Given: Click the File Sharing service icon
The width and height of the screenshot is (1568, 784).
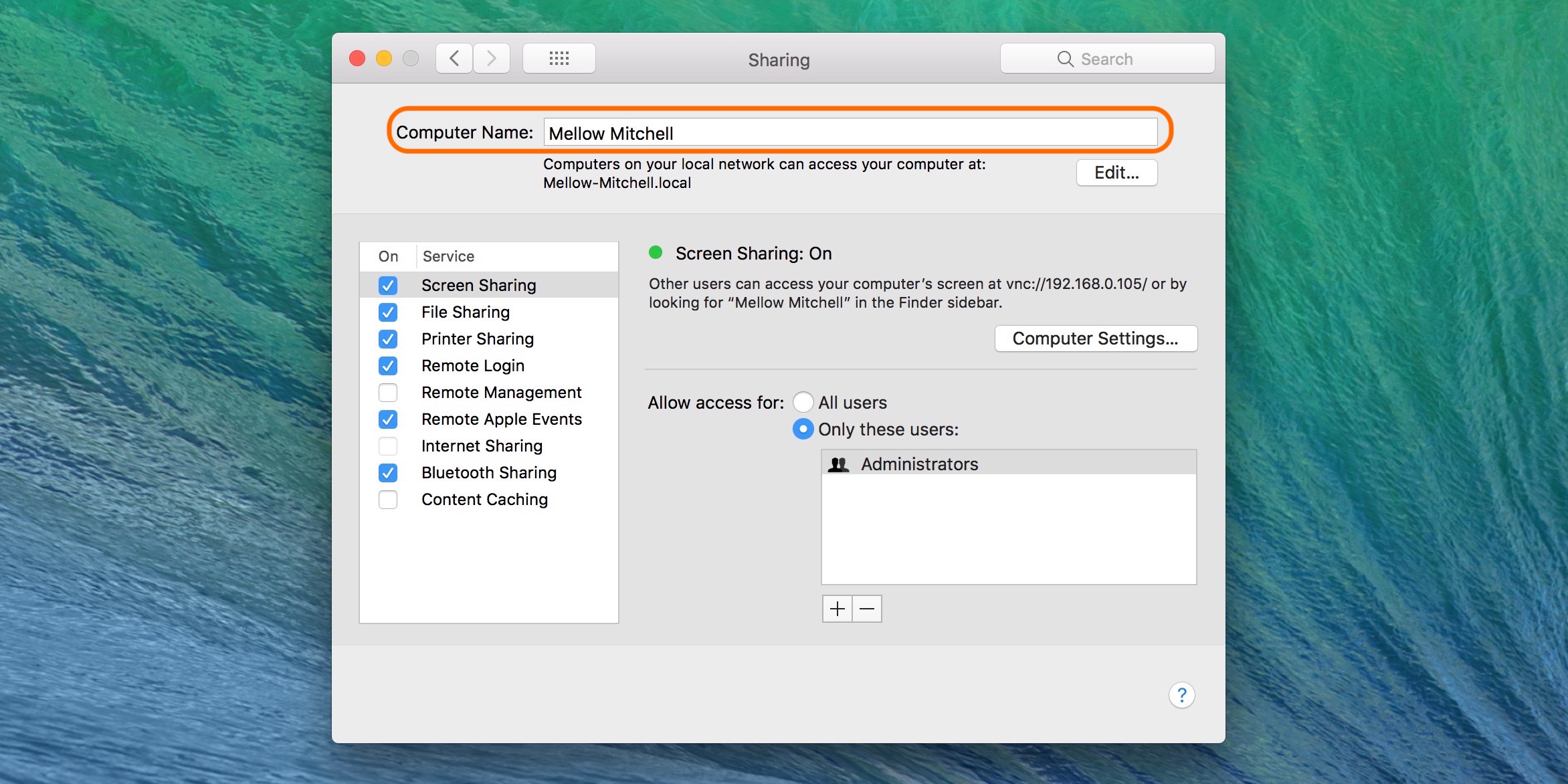Looking at the screenshot, I should [389, 312].
